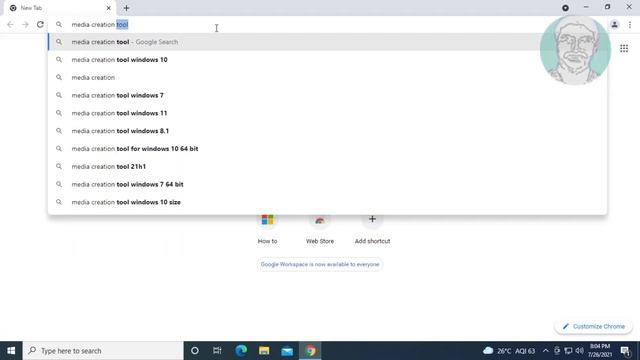Open the Windows Start menu
This screenshot has width=640, height=360.
11,351
